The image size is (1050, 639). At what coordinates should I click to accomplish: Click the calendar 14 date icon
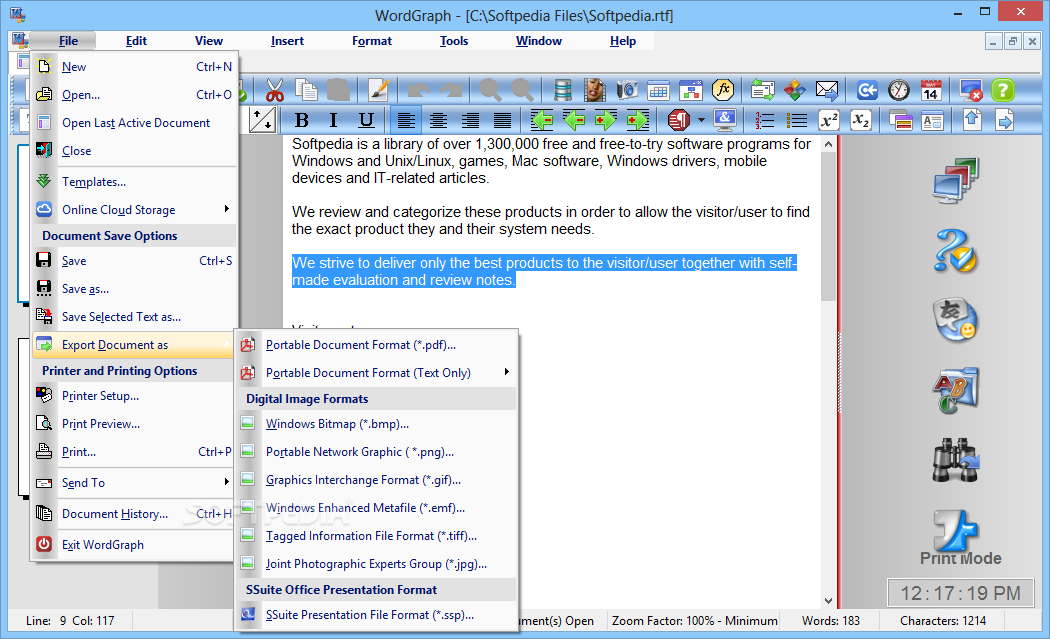[931, 90]
